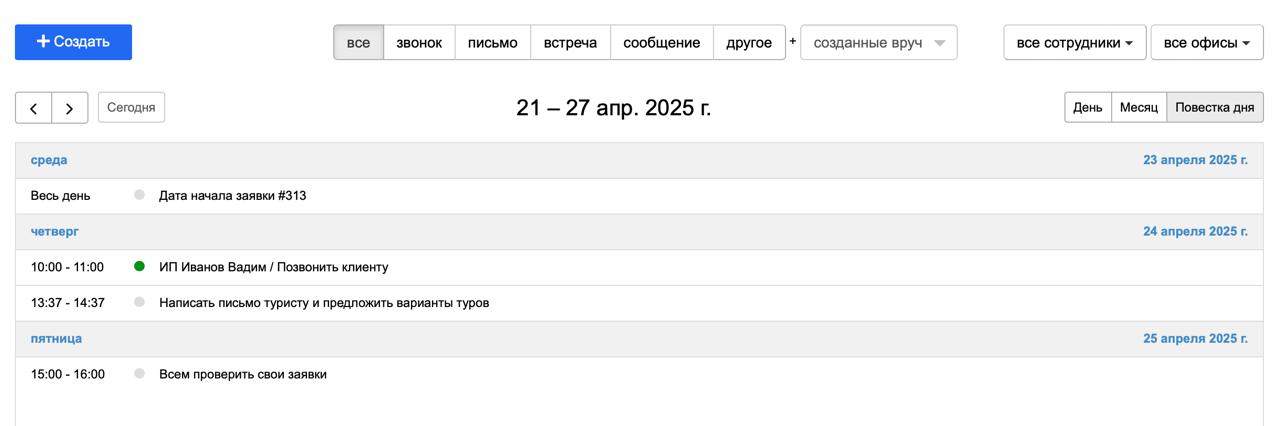
Task: Switch to the День view
Action: point(1087,108)
